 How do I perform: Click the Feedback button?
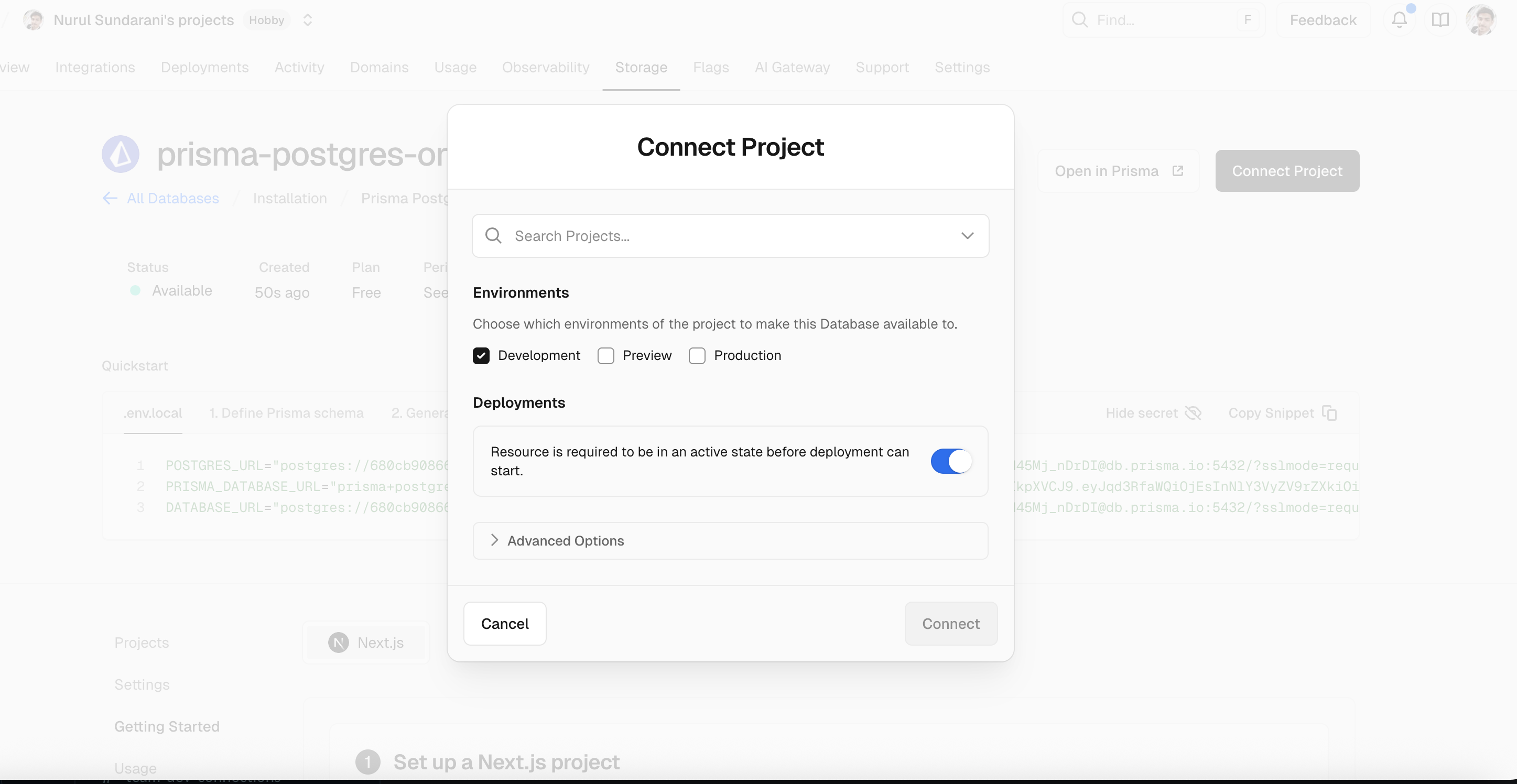(x=1323, y=20)
